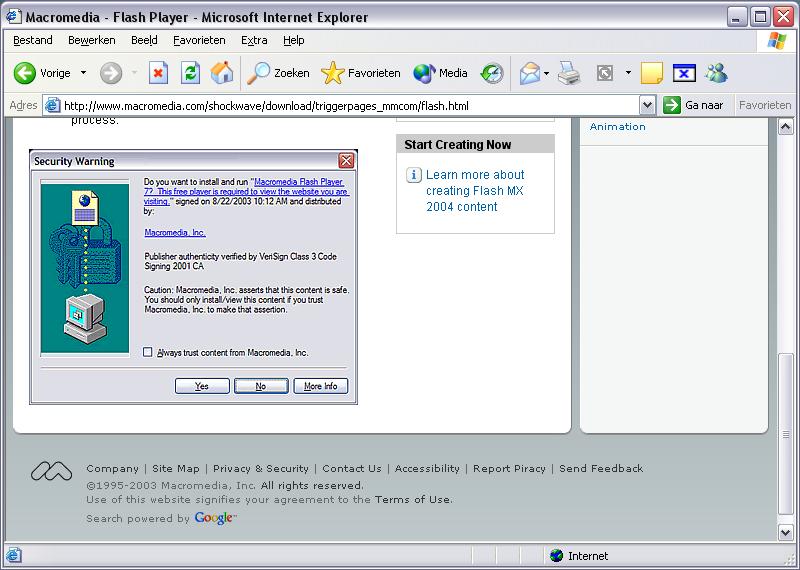This screenshot has width=800, height=570.
Task: Click the Google logo in footer
Action: click(216, 518)
